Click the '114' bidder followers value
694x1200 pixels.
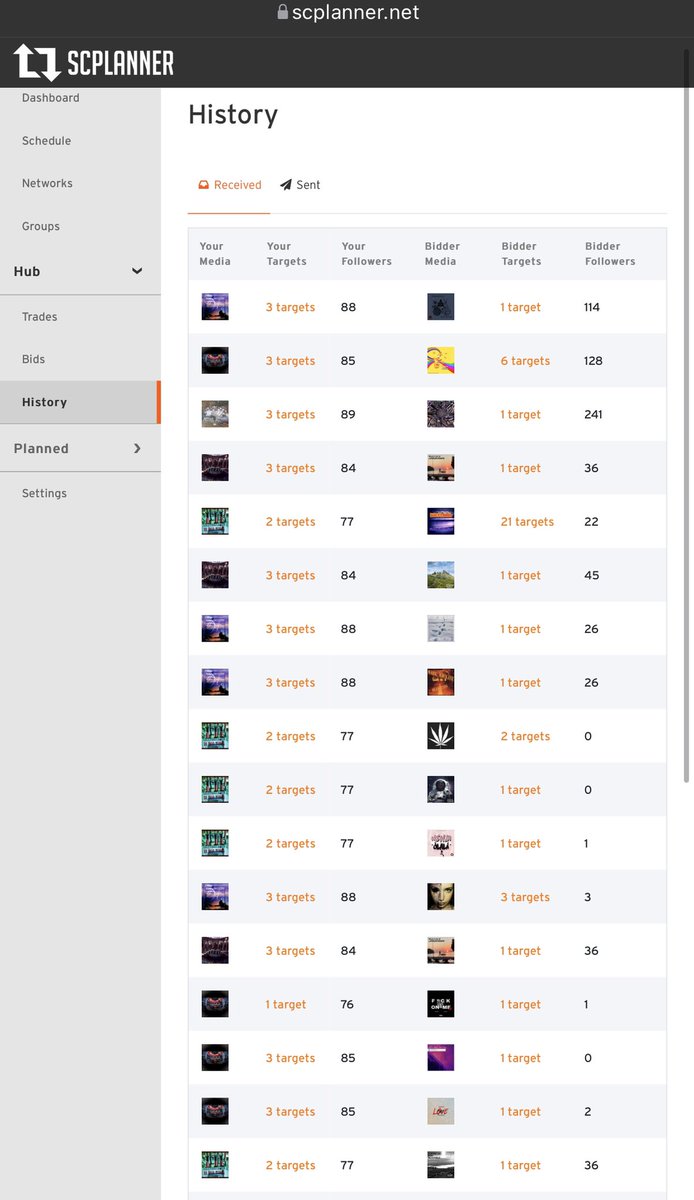coord(592,307)
